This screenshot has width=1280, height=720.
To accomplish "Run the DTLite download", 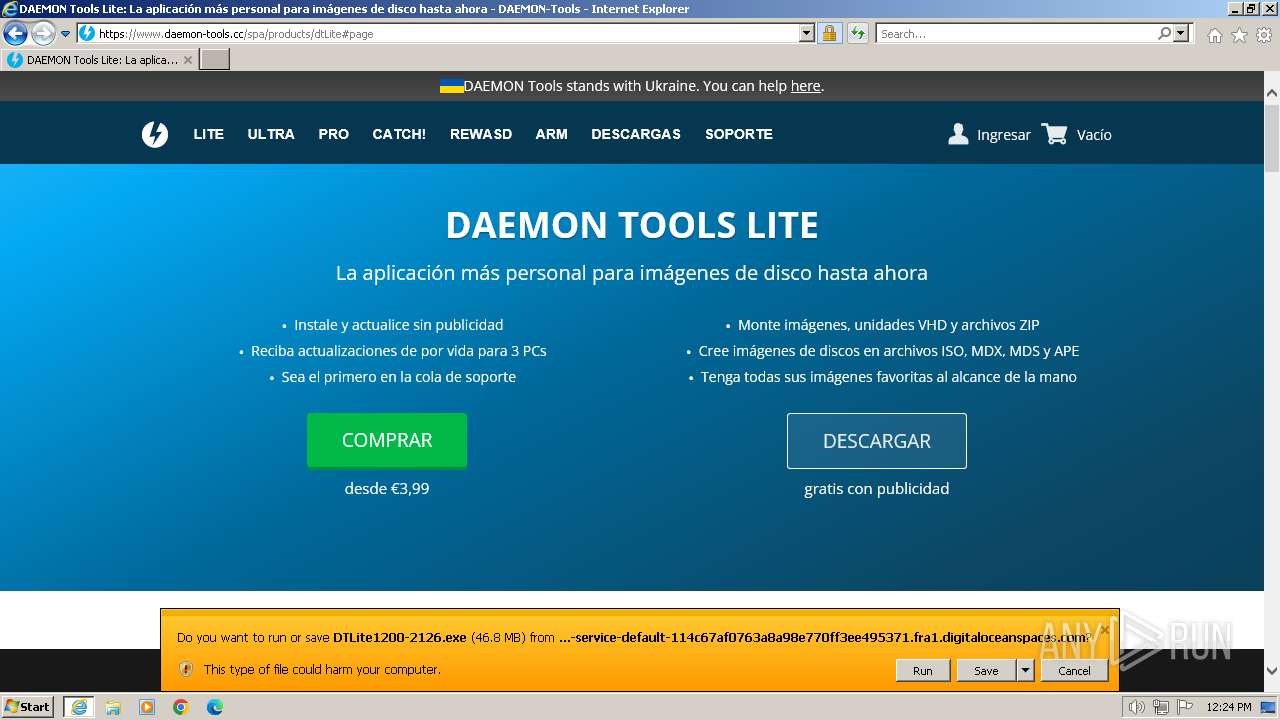I will point(922,670).
